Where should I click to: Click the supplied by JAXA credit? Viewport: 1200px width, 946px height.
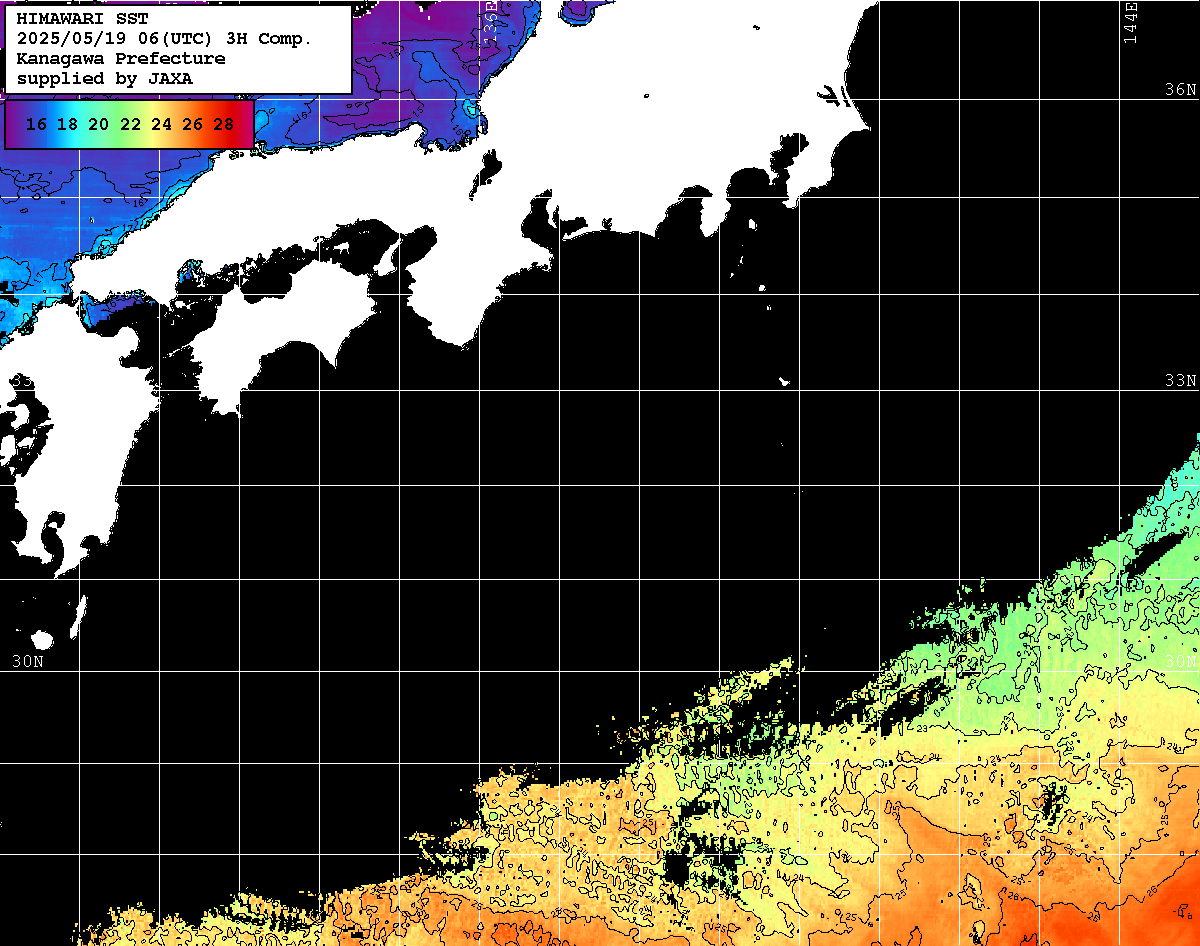105,78
